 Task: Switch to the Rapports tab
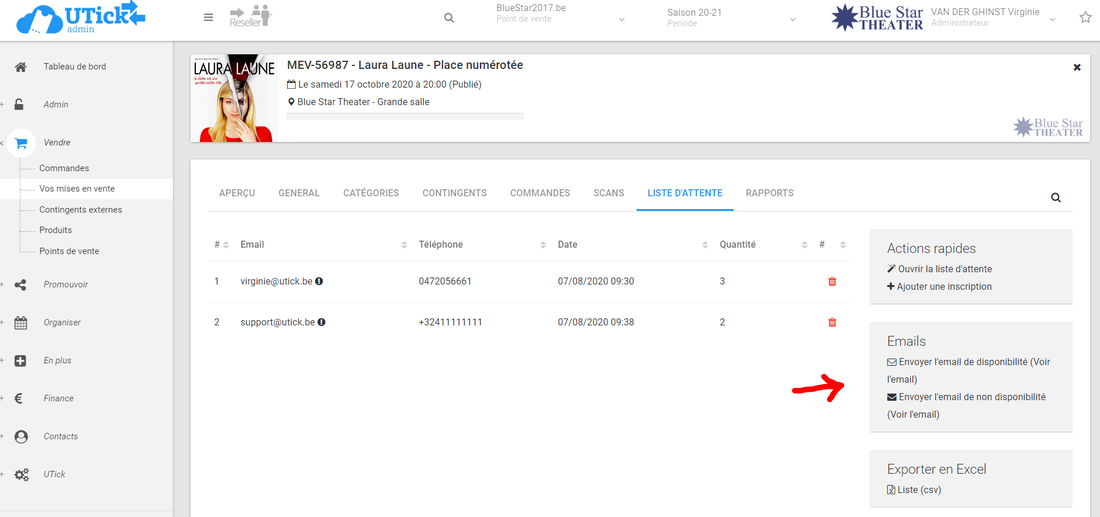pos(769,193)
